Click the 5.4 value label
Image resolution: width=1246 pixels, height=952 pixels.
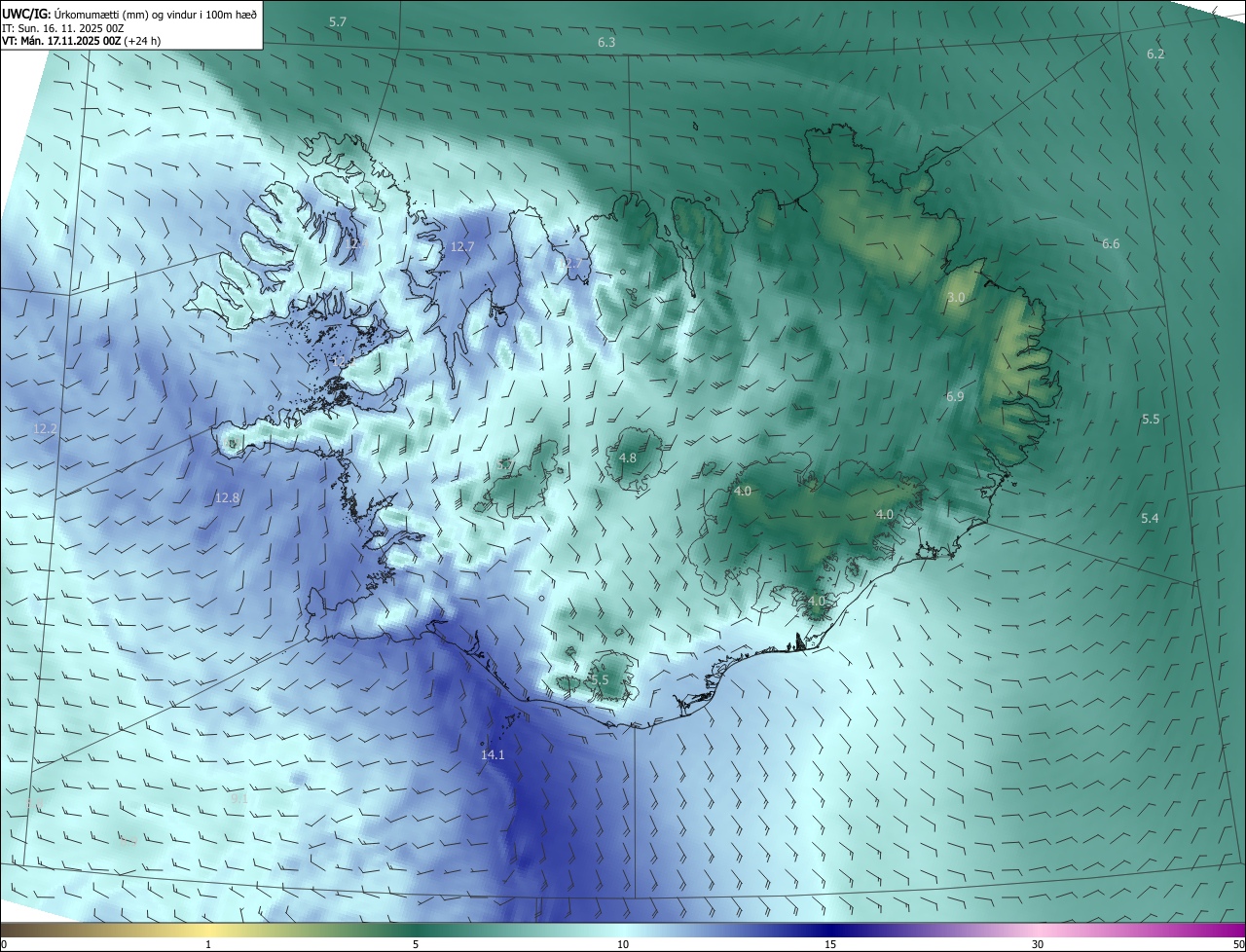(x=1150, y=518)
